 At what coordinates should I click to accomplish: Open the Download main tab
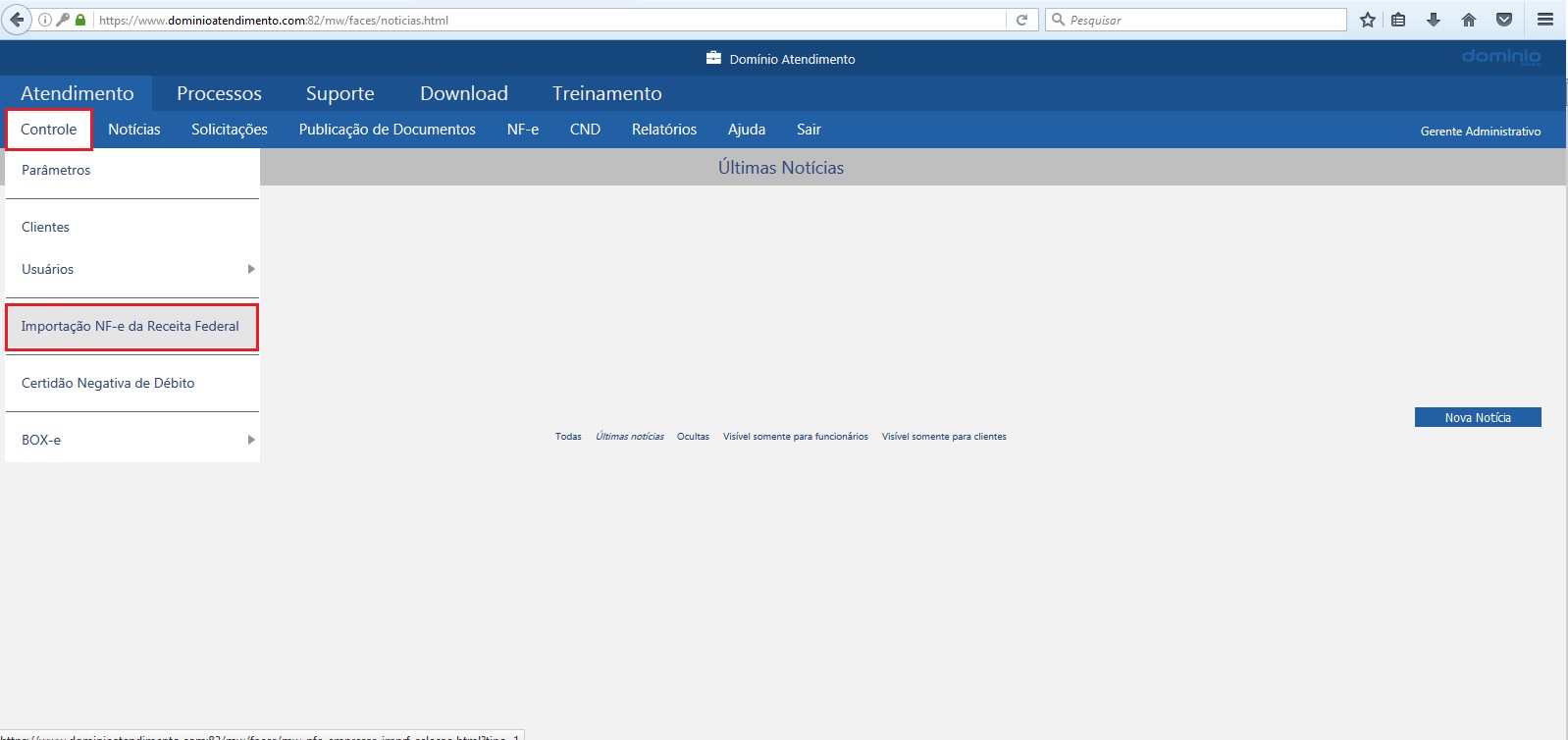point(464,93)
